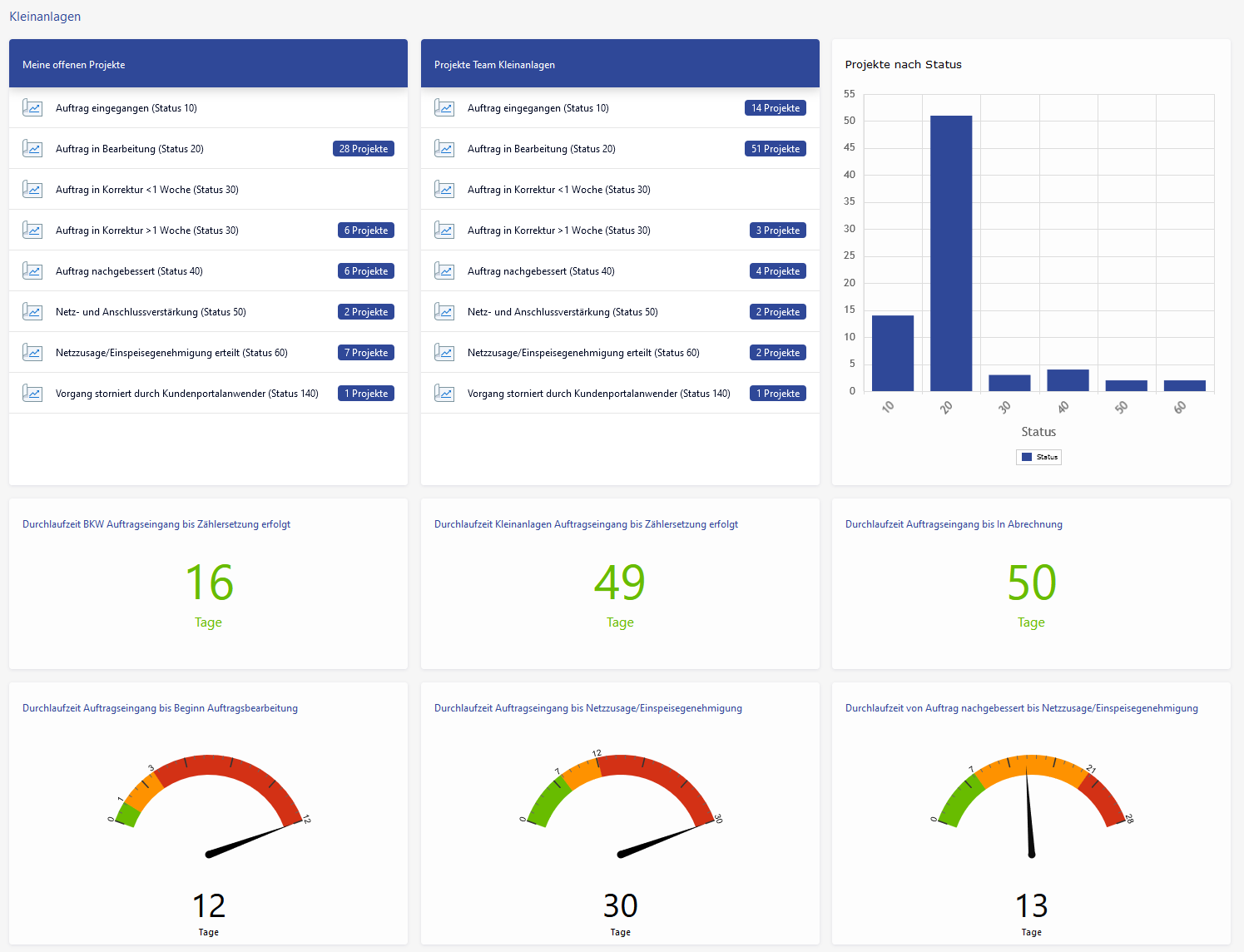Toggle the Status legend in bar chart

(1038, 457)
